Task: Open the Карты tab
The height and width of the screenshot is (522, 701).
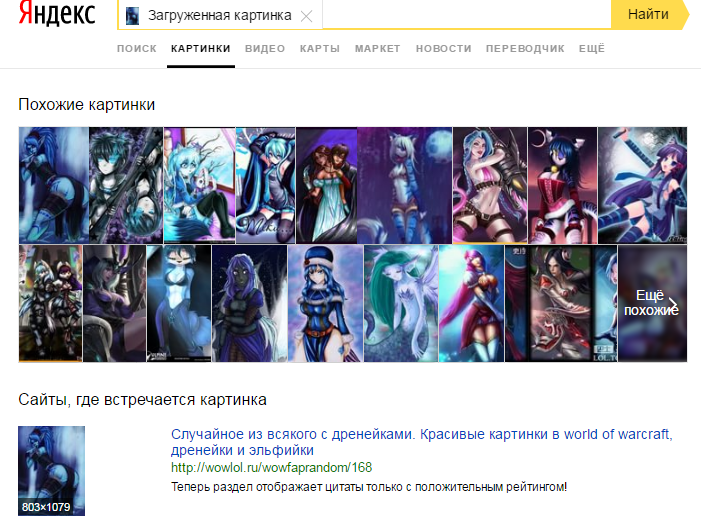Action: click(x=320, y=49)
